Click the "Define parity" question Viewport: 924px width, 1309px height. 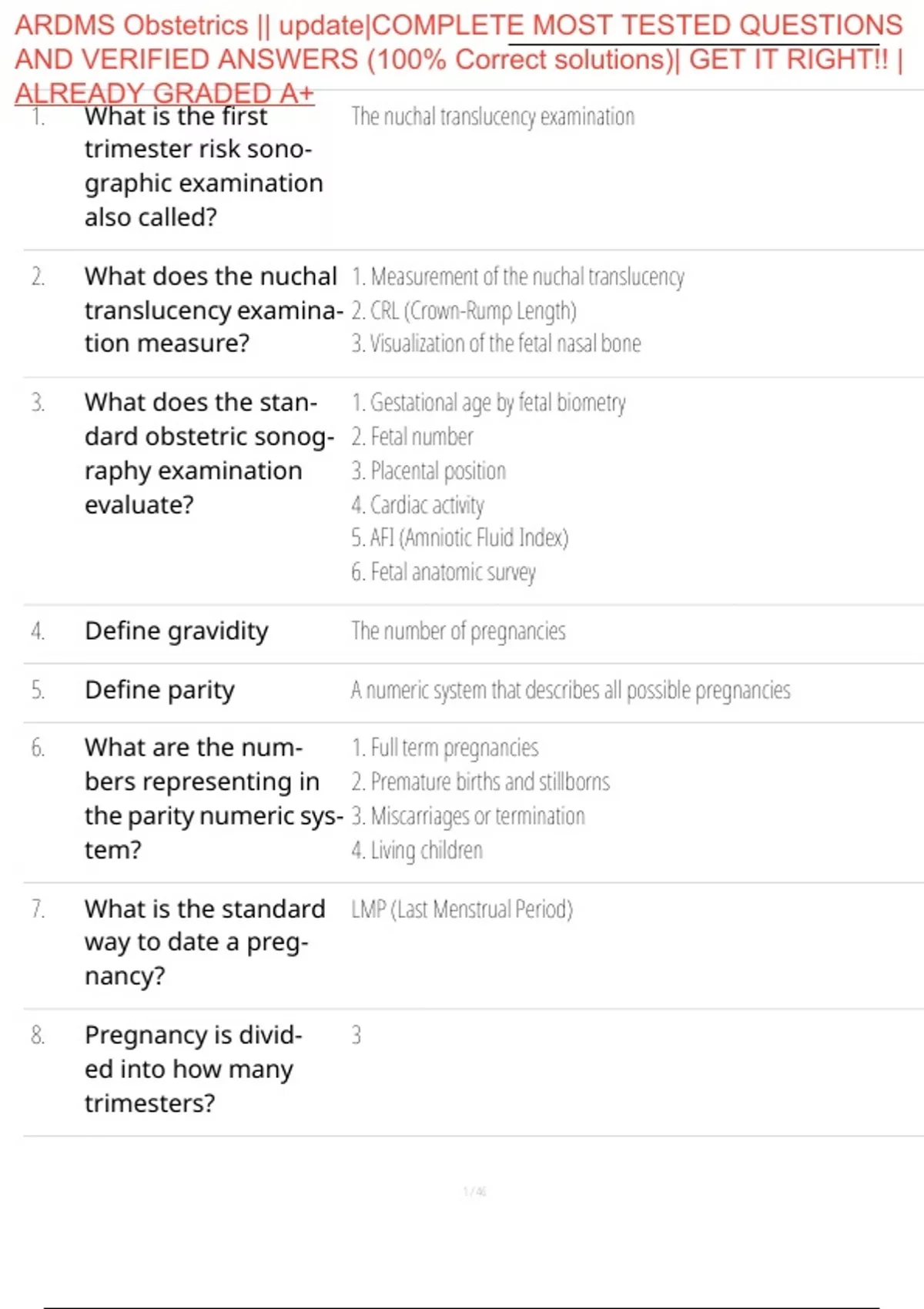[x=159, y=690]
